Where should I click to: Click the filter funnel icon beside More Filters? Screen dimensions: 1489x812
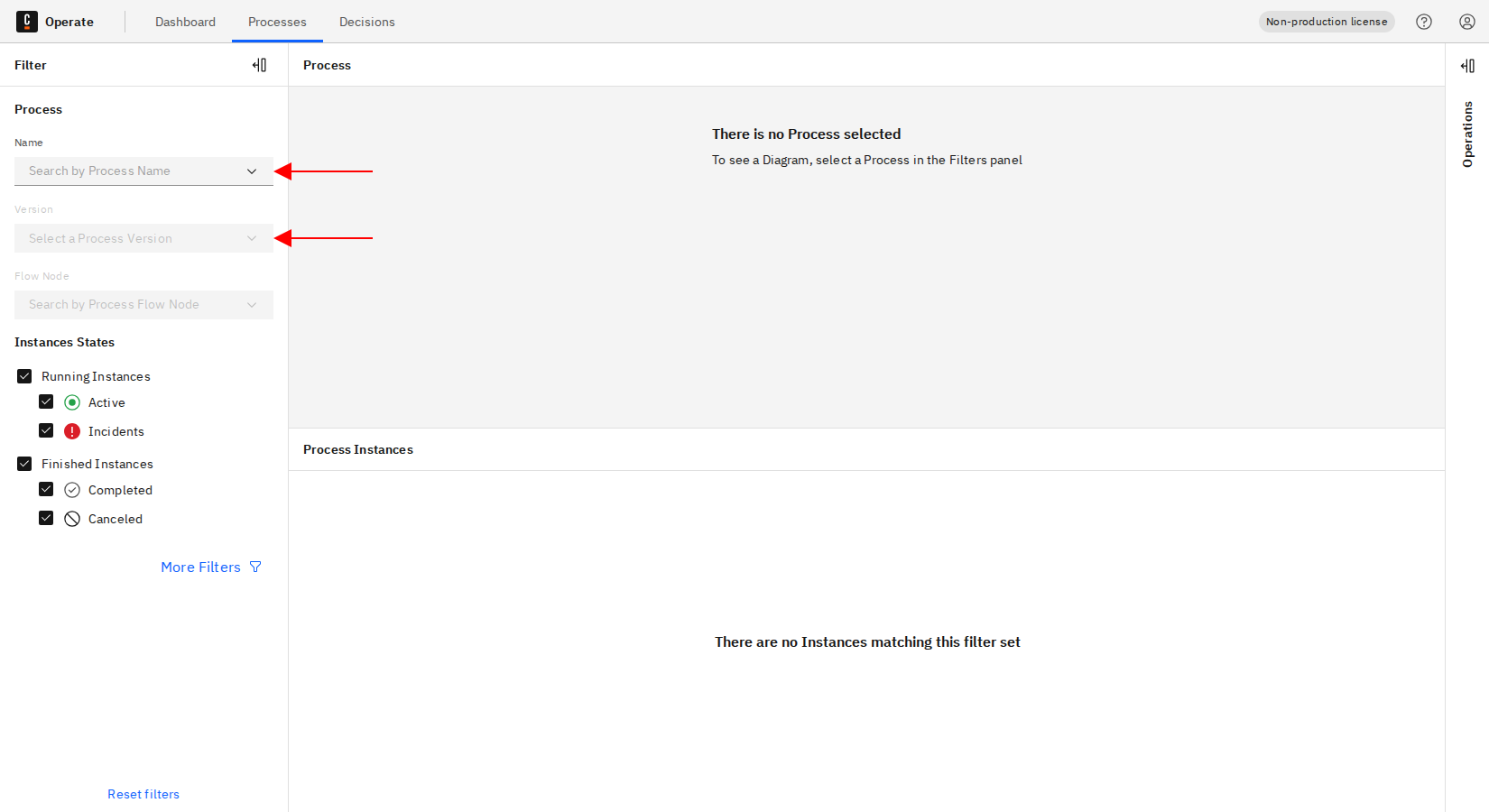click(x=255, y=567)
